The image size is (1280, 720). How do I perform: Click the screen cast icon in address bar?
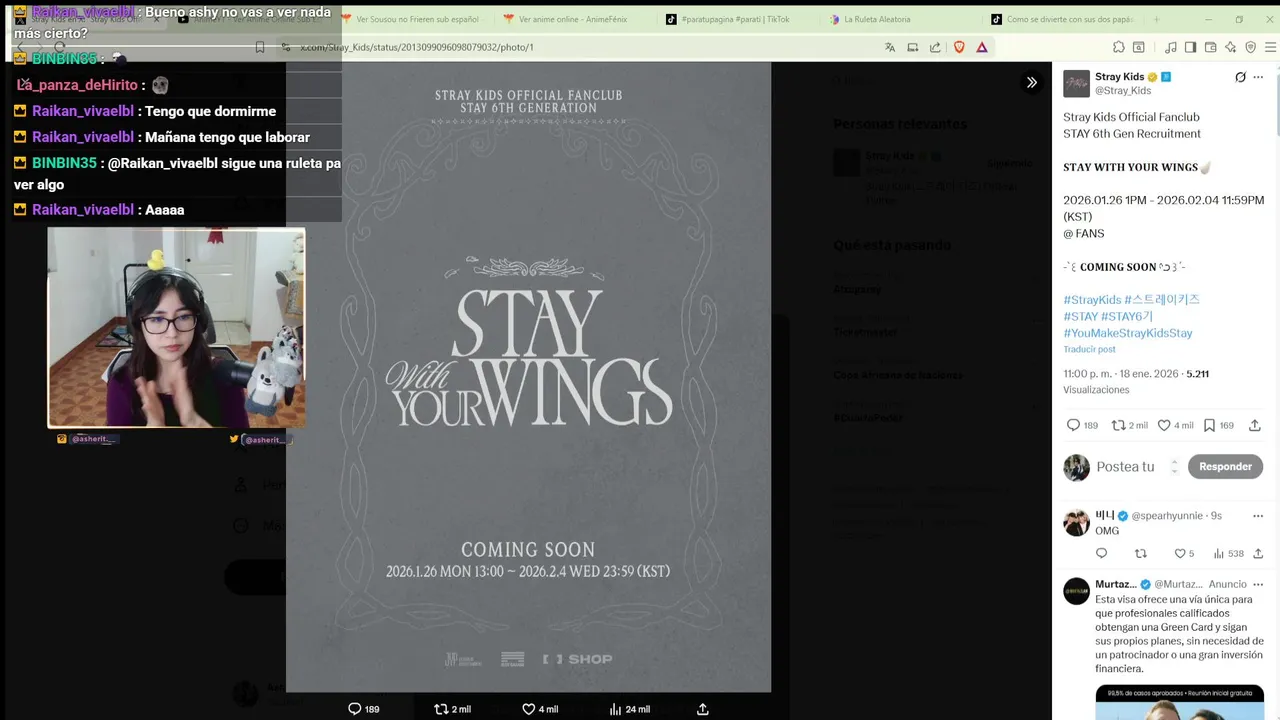(912, 47)
